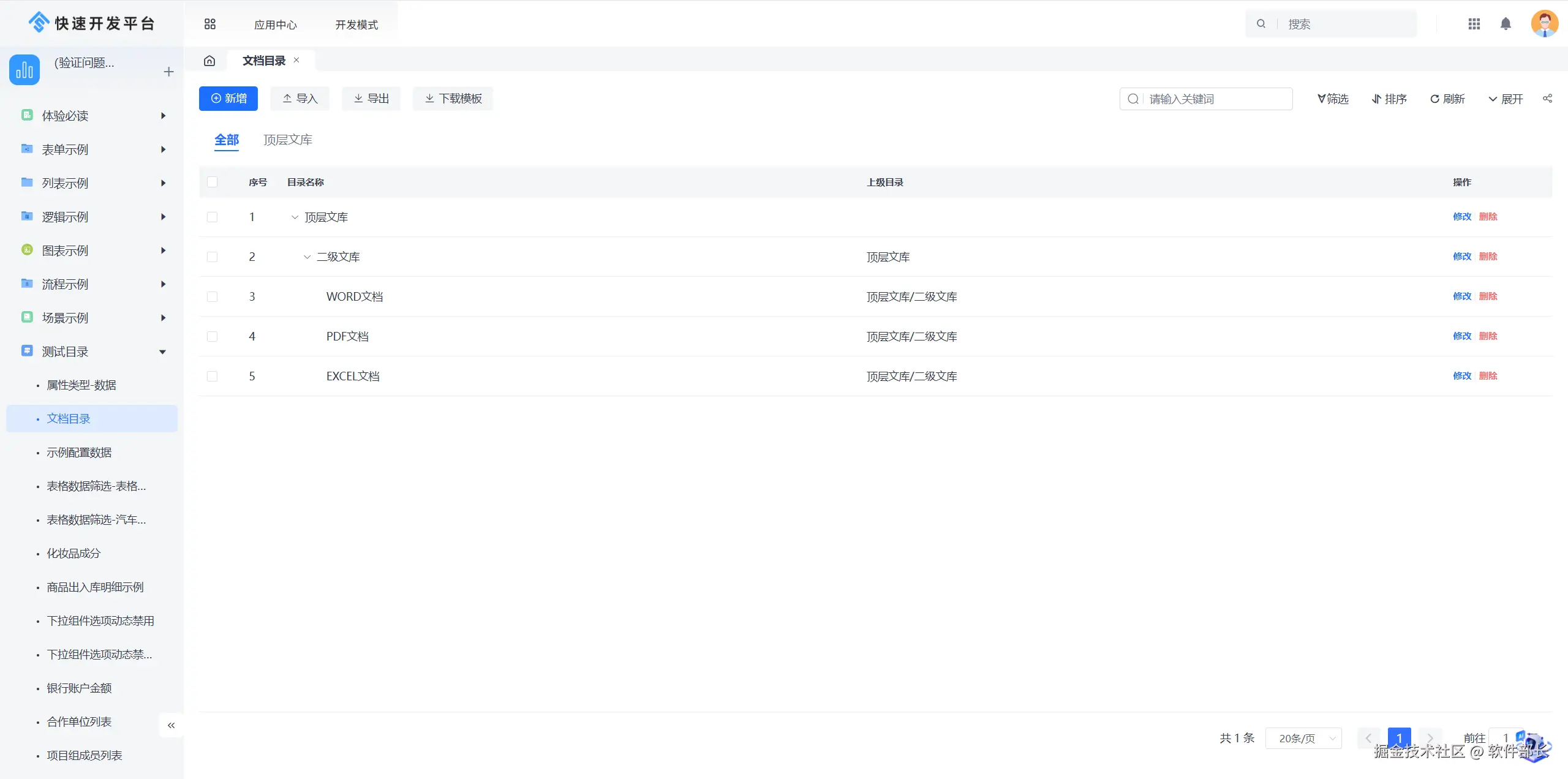Tick the checkbox for row 顶层文库
The image size is (1568, 779).
point(213,217)
